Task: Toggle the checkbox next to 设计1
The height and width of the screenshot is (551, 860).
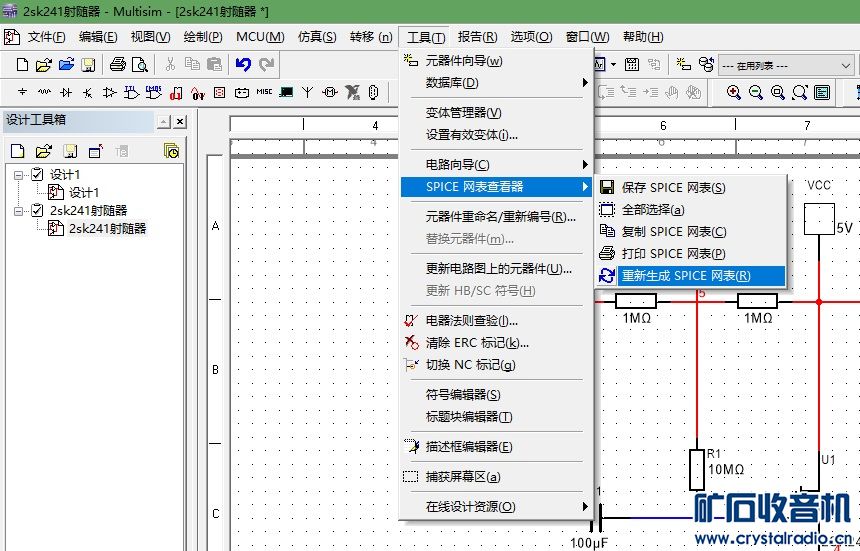Action: coord(38,175)
